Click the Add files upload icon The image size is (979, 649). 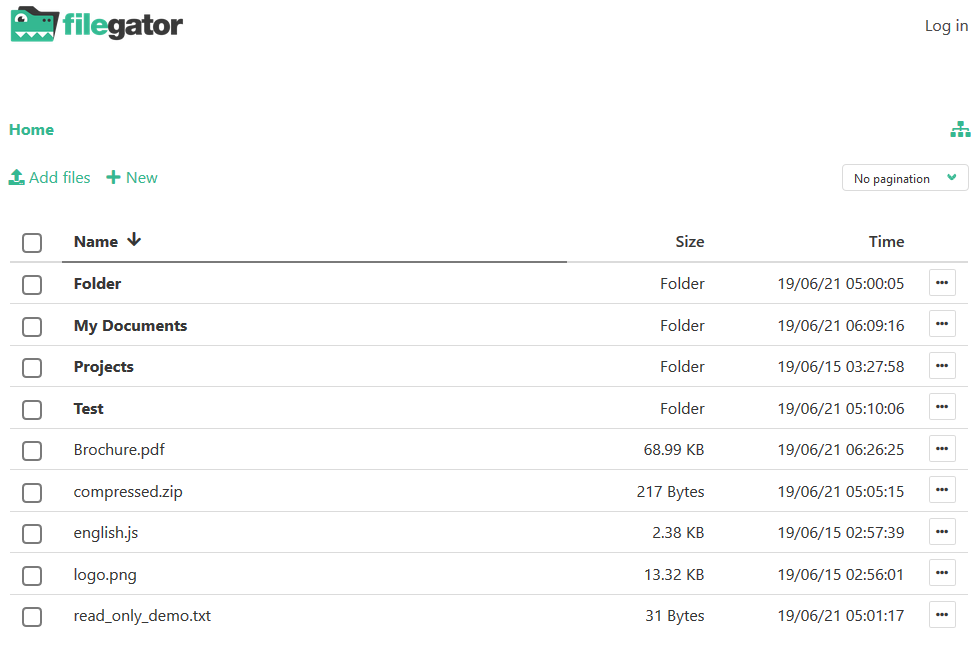click(17, 177)
